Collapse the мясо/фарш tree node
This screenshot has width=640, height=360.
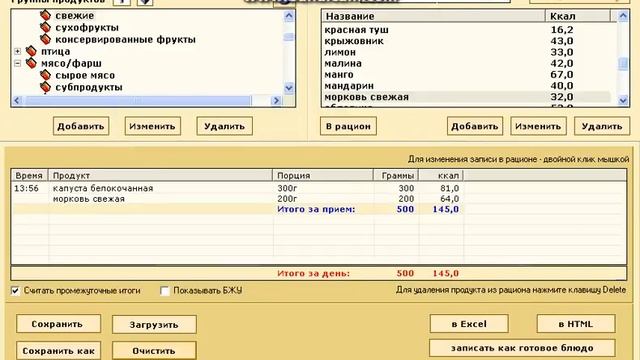(18, 63)
